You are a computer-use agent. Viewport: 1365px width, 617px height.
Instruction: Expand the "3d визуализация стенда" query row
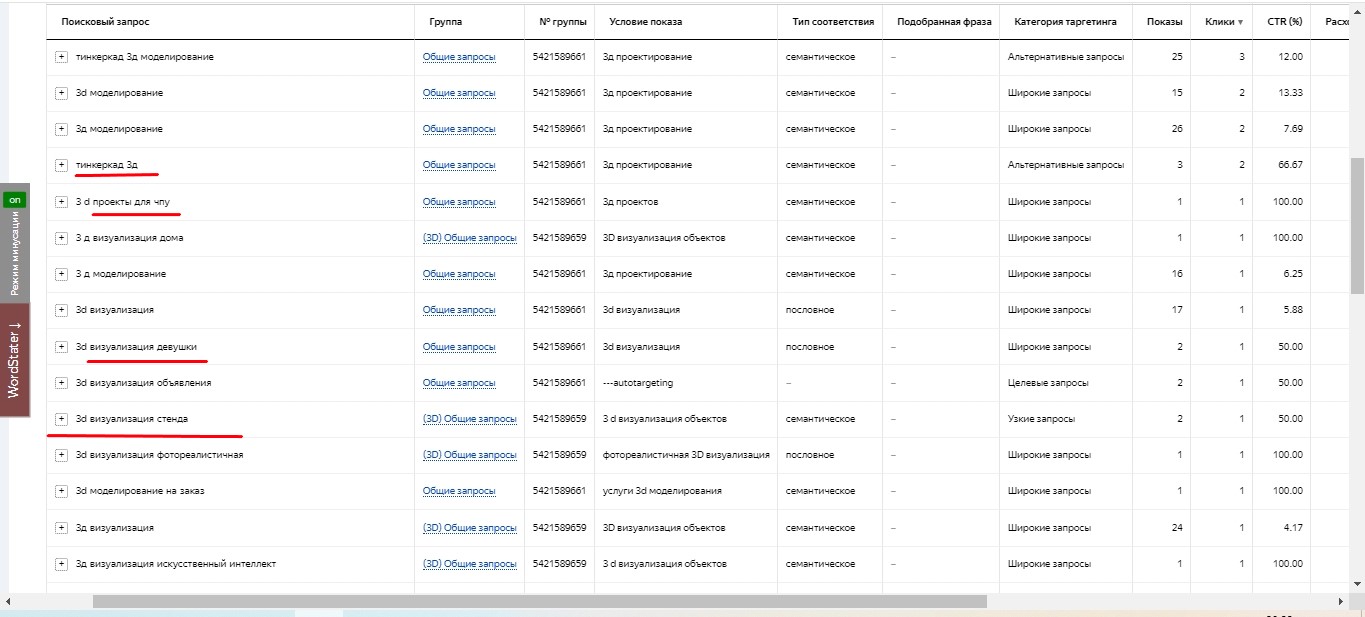61,419
